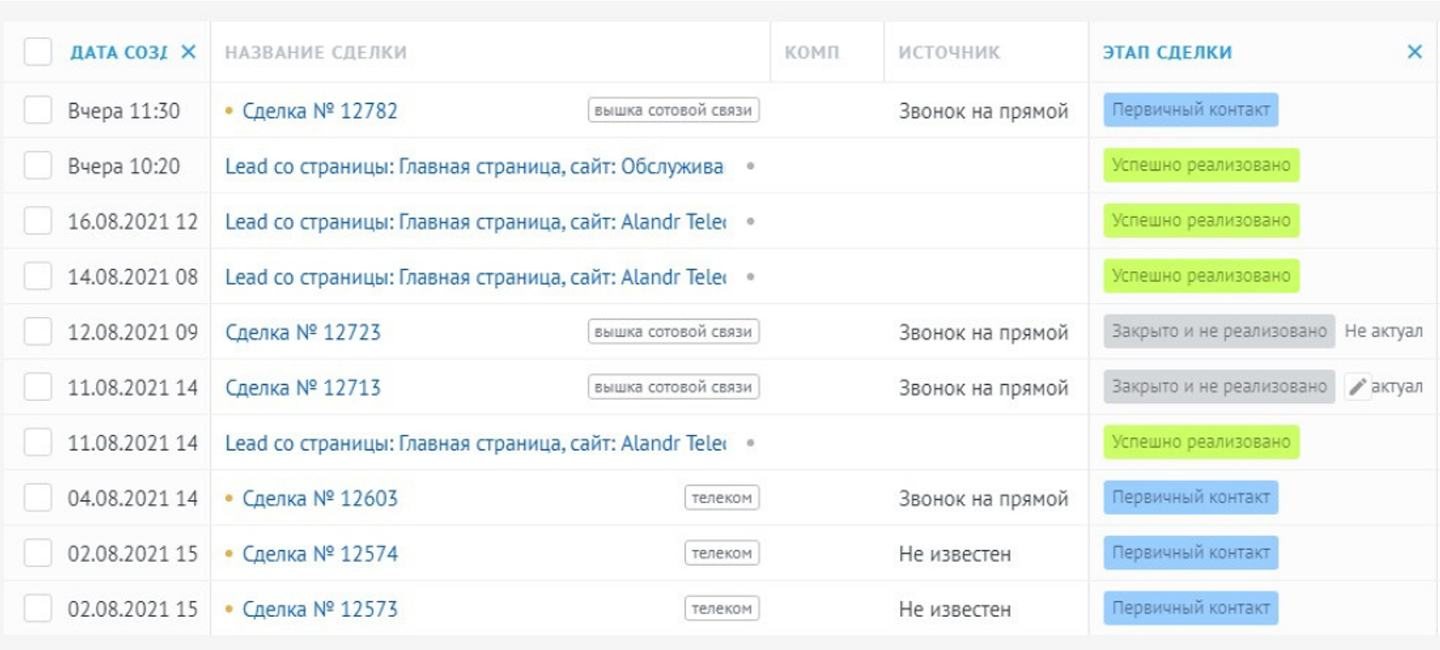Click Успешно реализовано stage in 14.08.2021 row

click(x=1201, y=275)
